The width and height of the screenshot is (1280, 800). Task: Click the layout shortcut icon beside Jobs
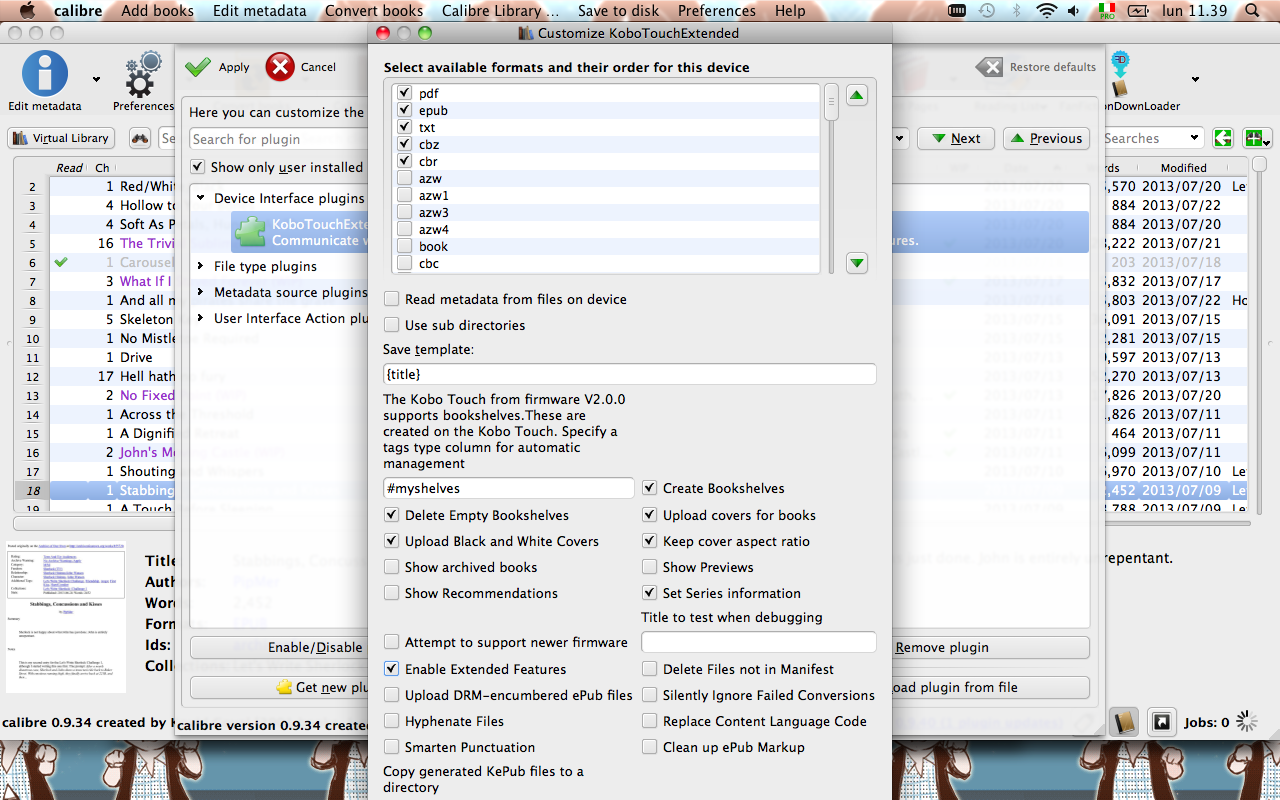coord(1161,721)
